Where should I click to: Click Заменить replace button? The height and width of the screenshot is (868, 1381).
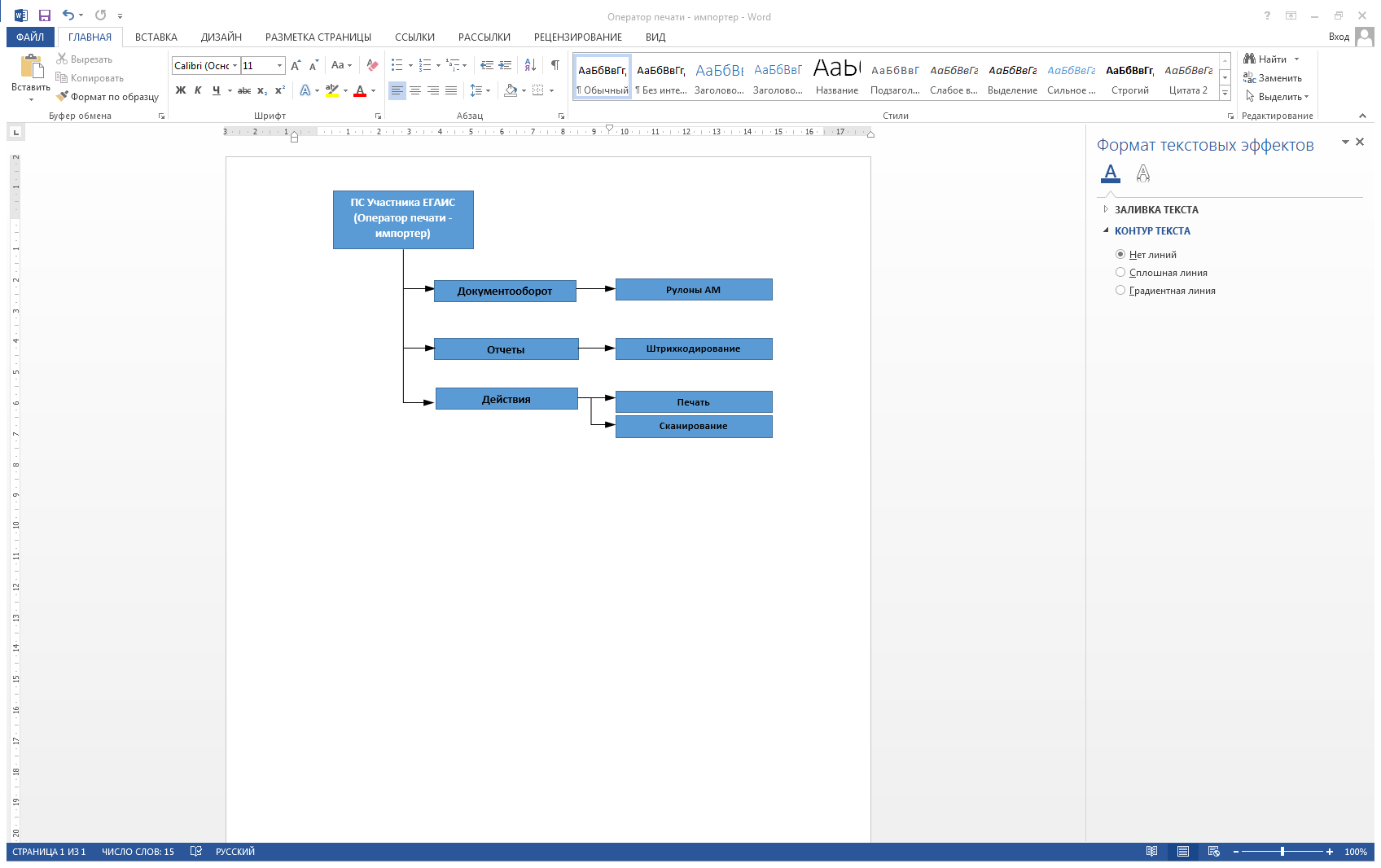pos(1273,78)
